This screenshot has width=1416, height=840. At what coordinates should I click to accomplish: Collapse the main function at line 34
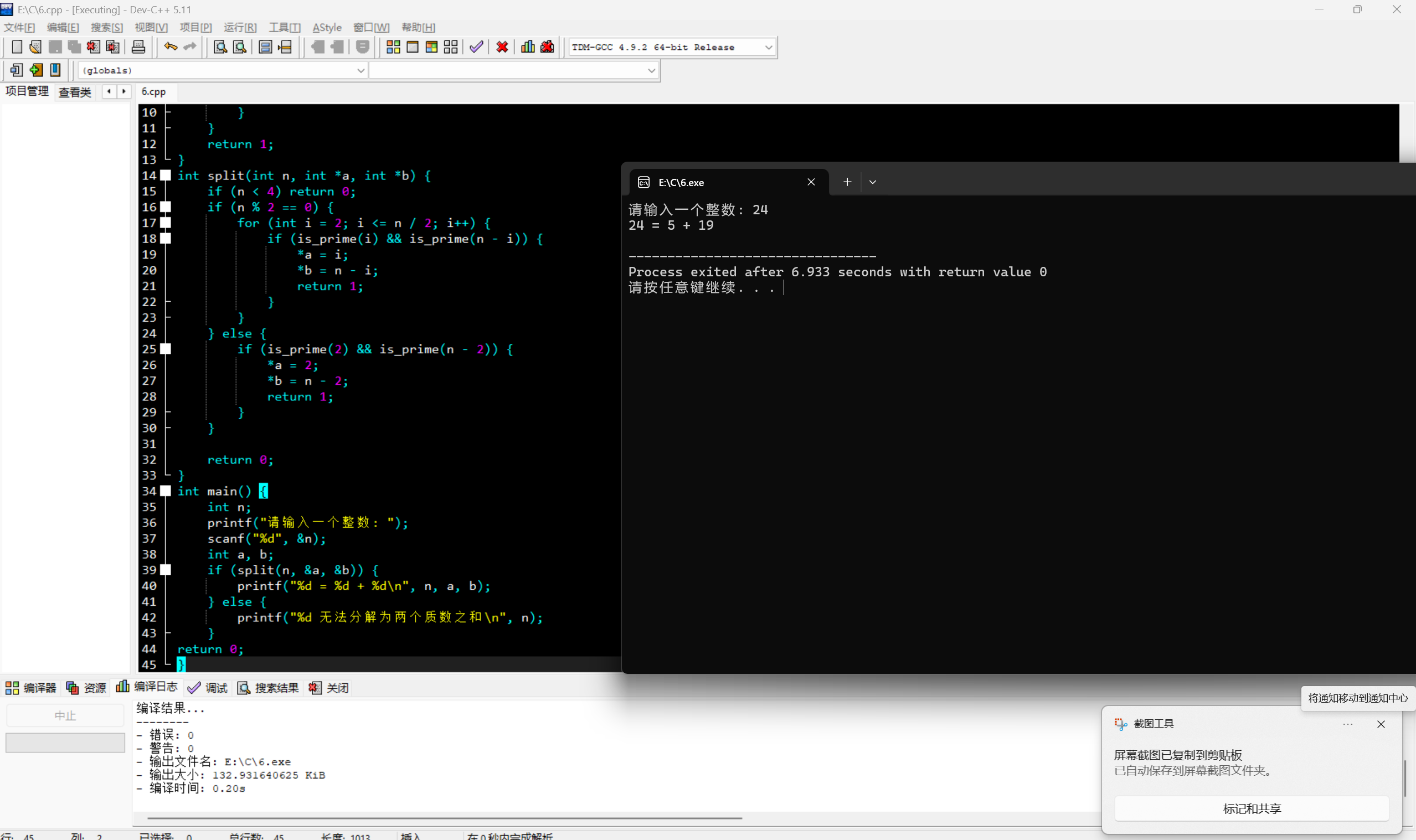click(x=165, y=491)
